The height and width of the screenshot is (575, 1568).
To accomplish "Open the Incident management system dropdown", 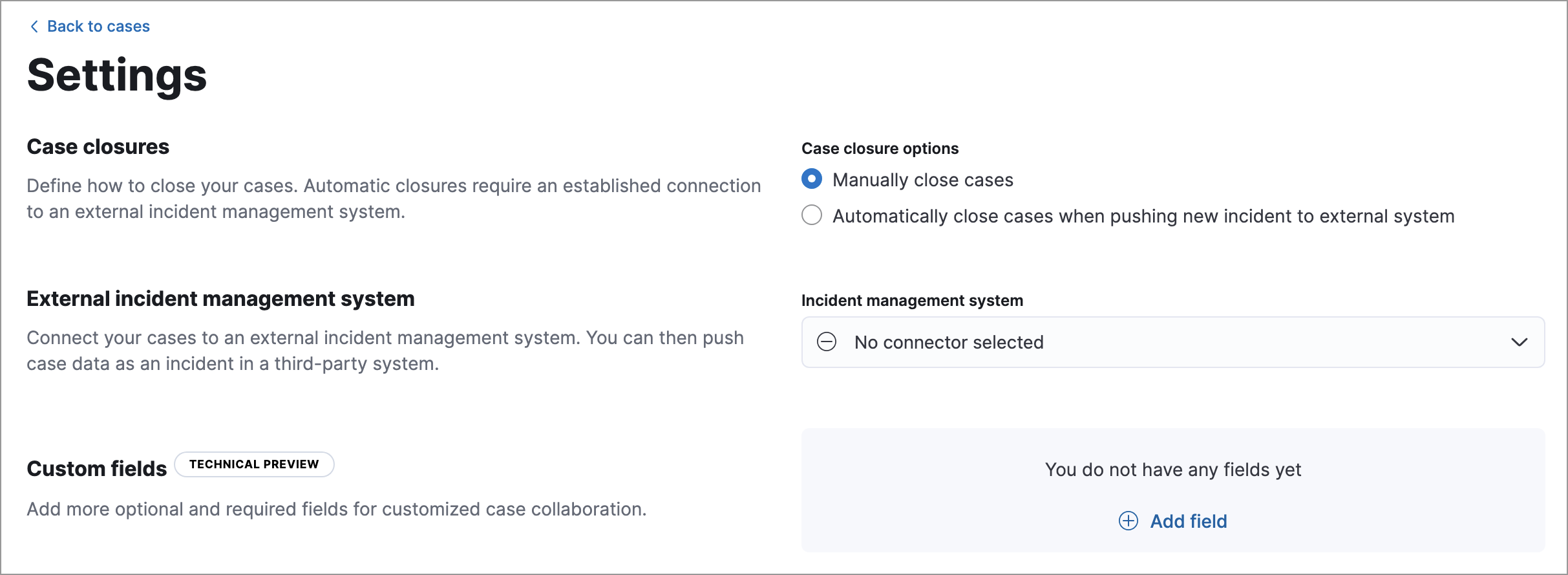I will 1173,342.
